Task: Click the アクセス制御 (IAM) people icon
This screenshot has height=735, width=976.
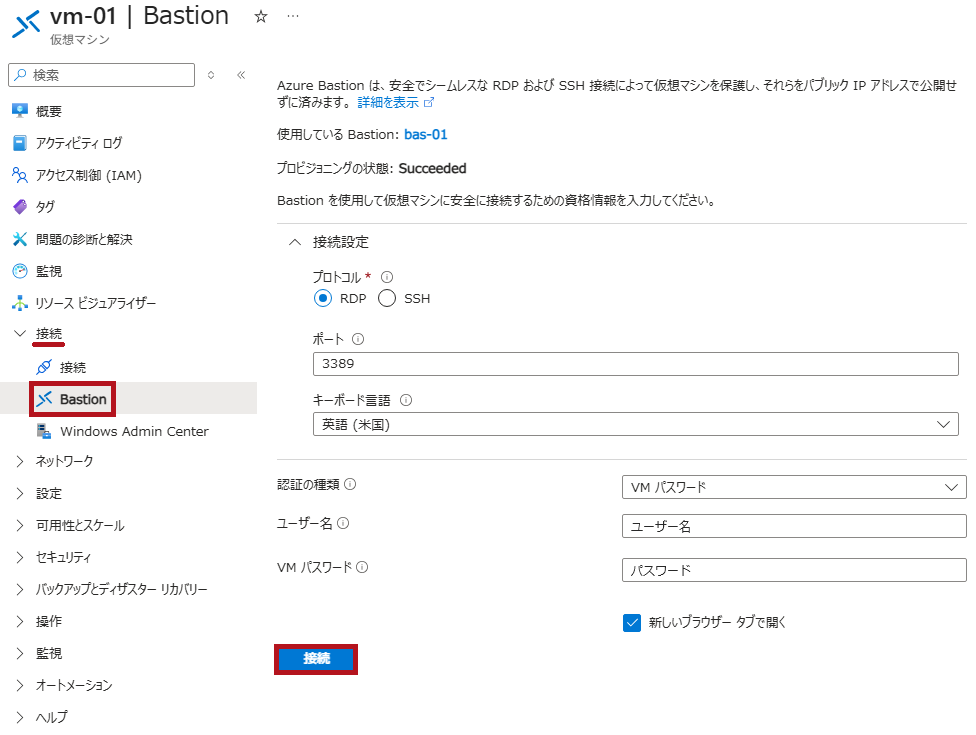Action: 20,175
